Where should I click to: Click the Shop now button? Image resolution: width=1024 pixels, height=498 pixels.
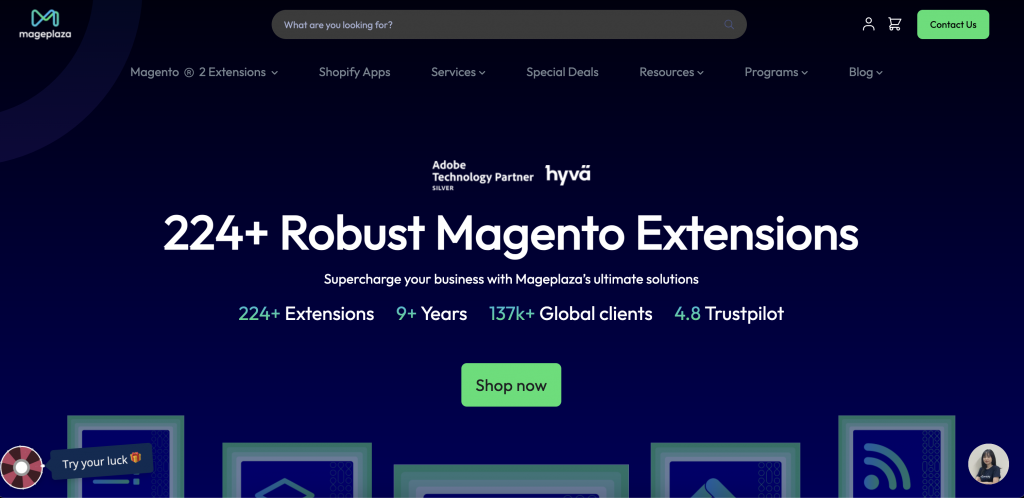tap(511, 385)
